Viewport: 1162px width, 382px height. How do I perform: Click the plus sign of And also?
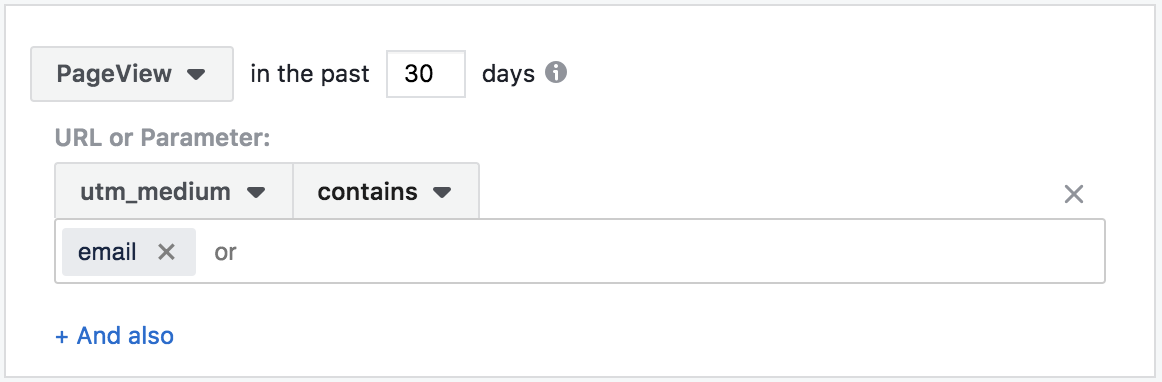click(62, 337)
